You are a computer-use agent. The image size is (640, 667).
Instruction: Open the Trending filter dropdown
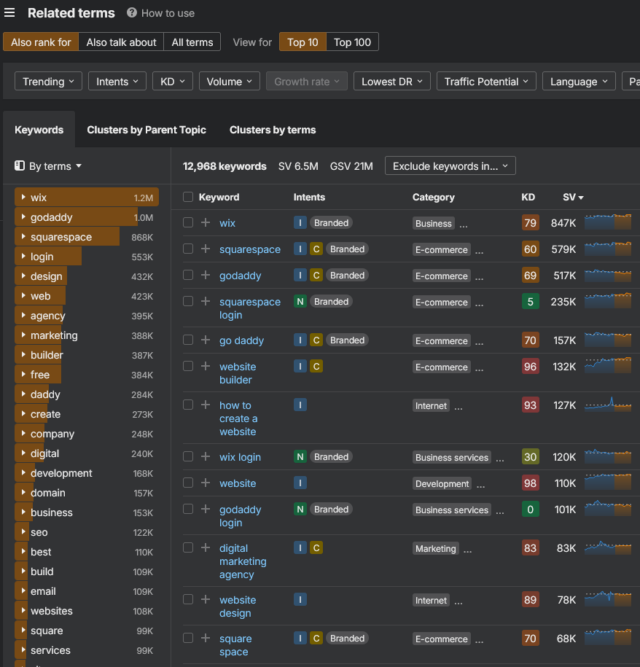tap(48, 81)
